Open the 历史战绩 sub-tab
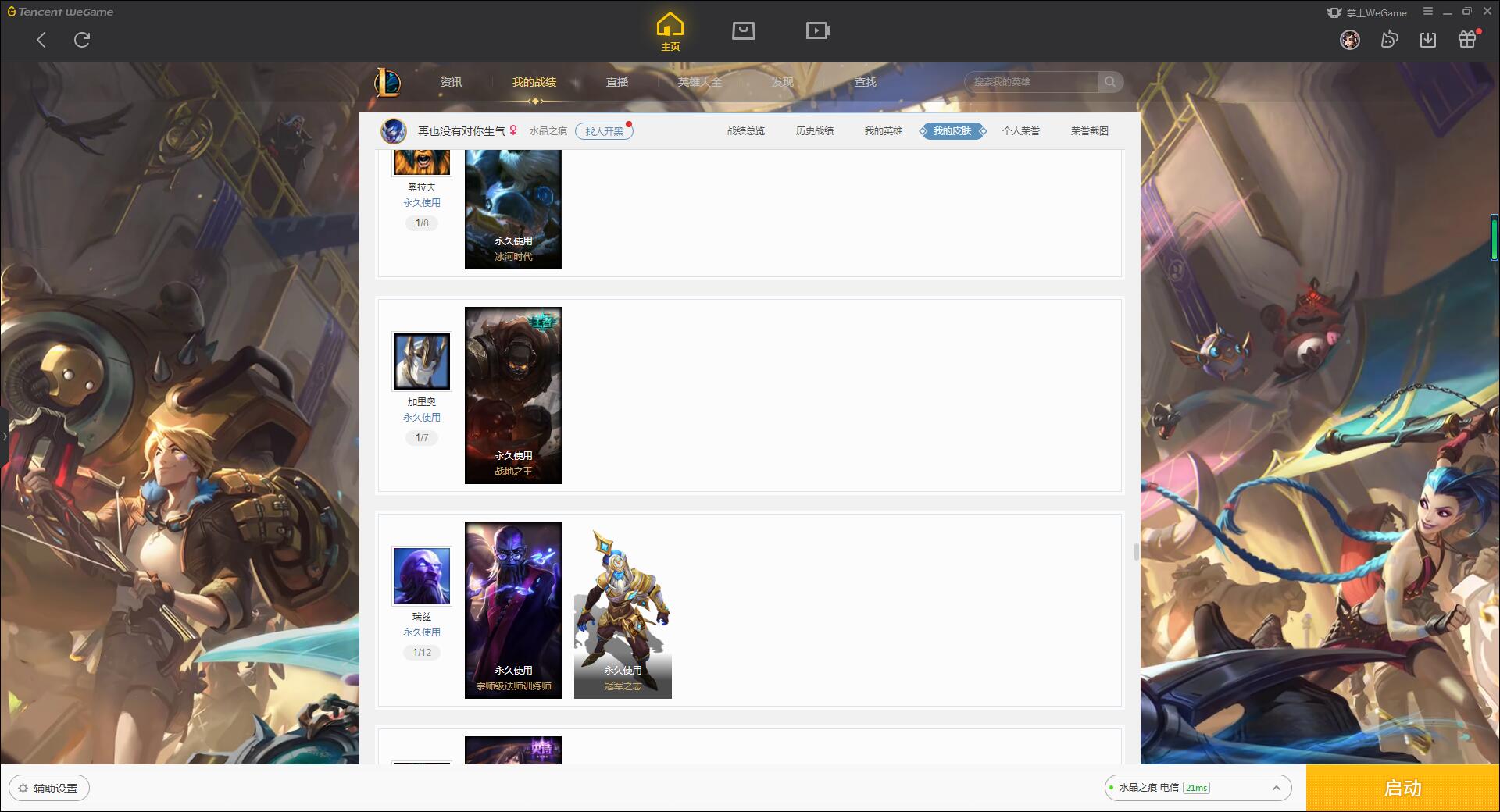Image resolution: width=1500 pixels, height=812 pixels. coord(815,131)
